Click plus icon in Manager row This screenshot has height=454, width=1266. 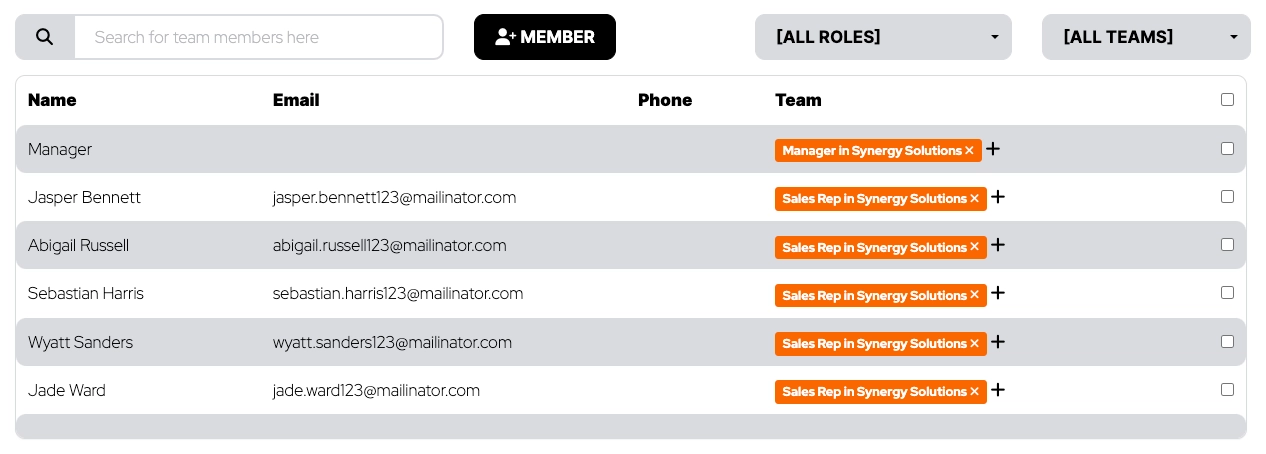(x=993, y=149)
